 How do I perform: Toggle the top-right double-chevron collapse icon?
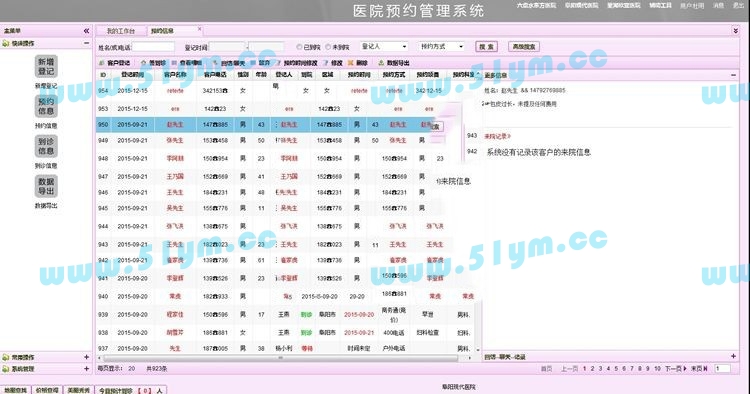click(x=736, y=31)
